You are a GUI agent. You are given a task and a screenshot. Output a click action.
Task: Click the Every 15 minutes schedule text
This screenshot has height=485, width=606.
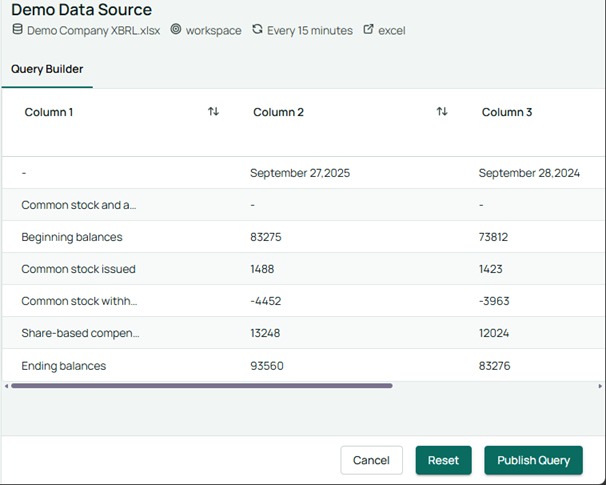coord(310,31)
